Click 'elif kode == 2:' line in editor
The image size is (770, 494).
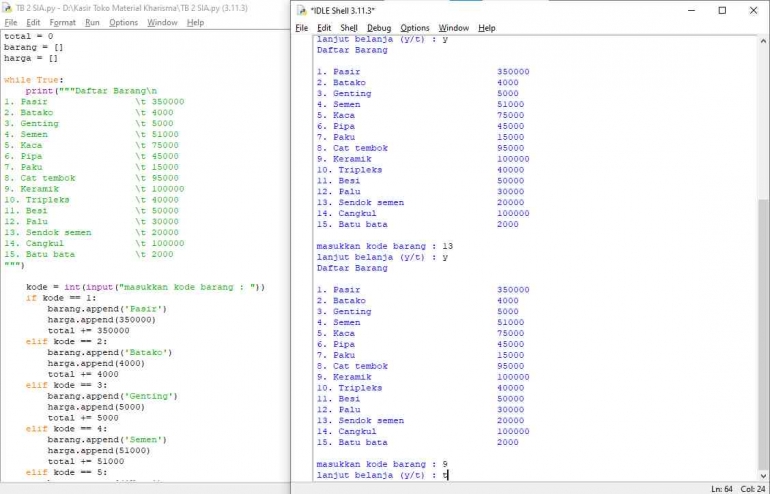(66, 341)
